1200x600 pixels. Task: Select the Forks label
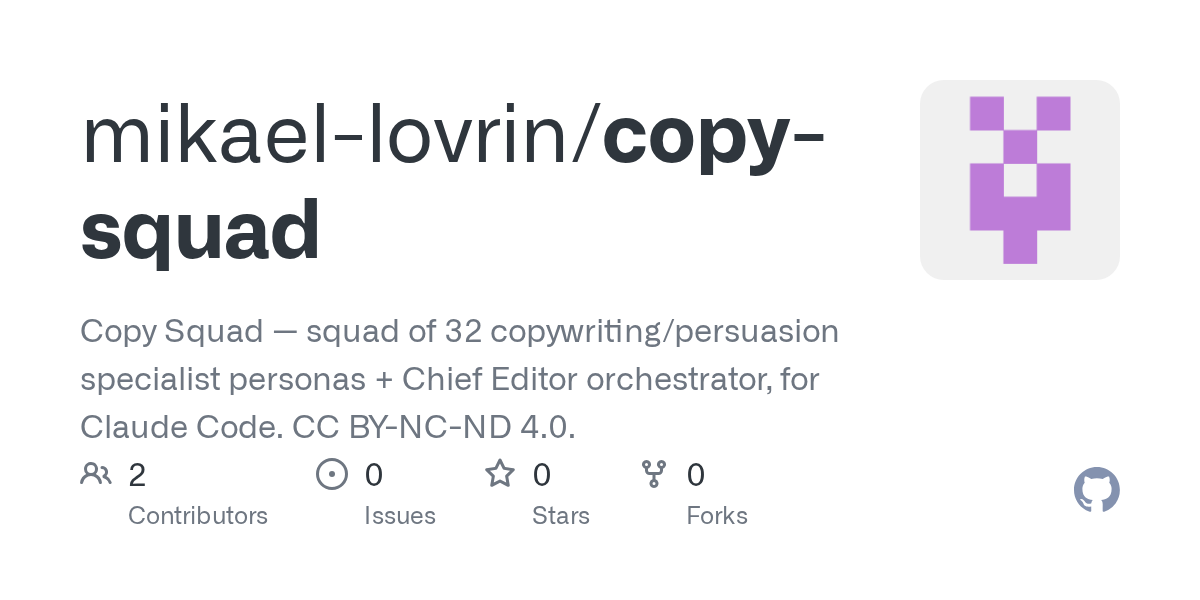coord(717,516)
